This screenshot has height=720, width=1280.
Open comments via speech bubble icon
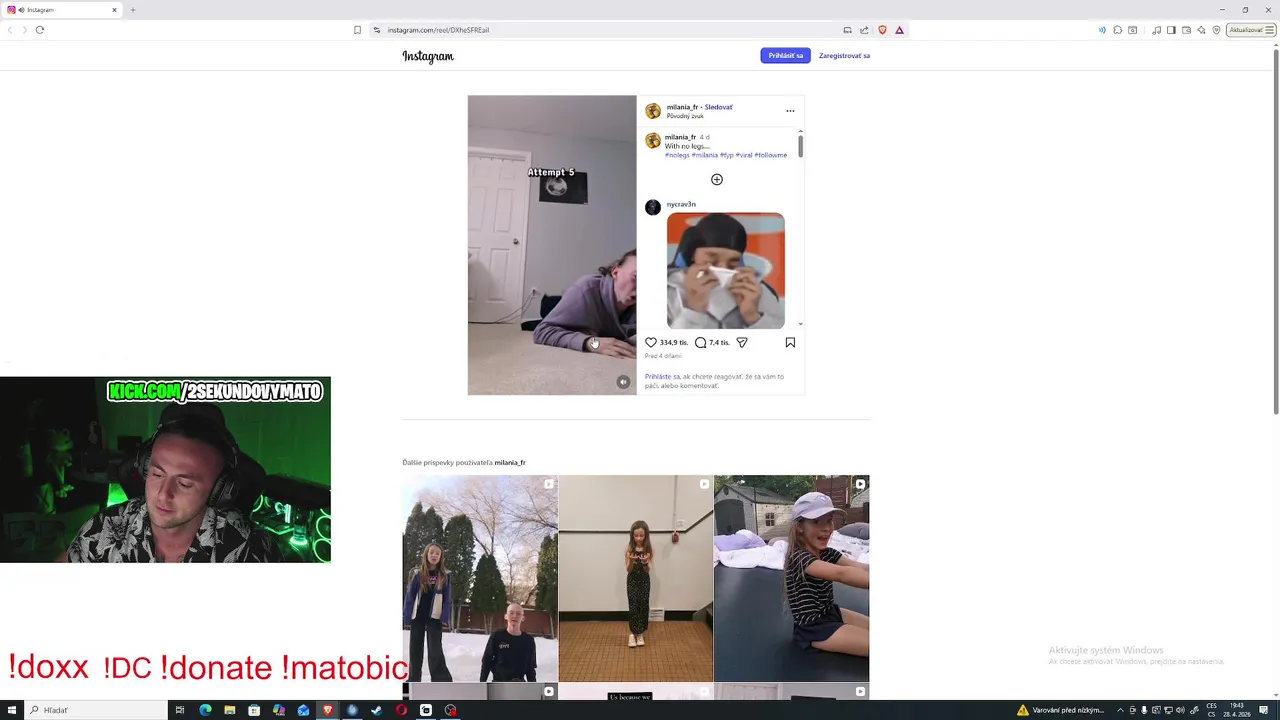point(700,342)
